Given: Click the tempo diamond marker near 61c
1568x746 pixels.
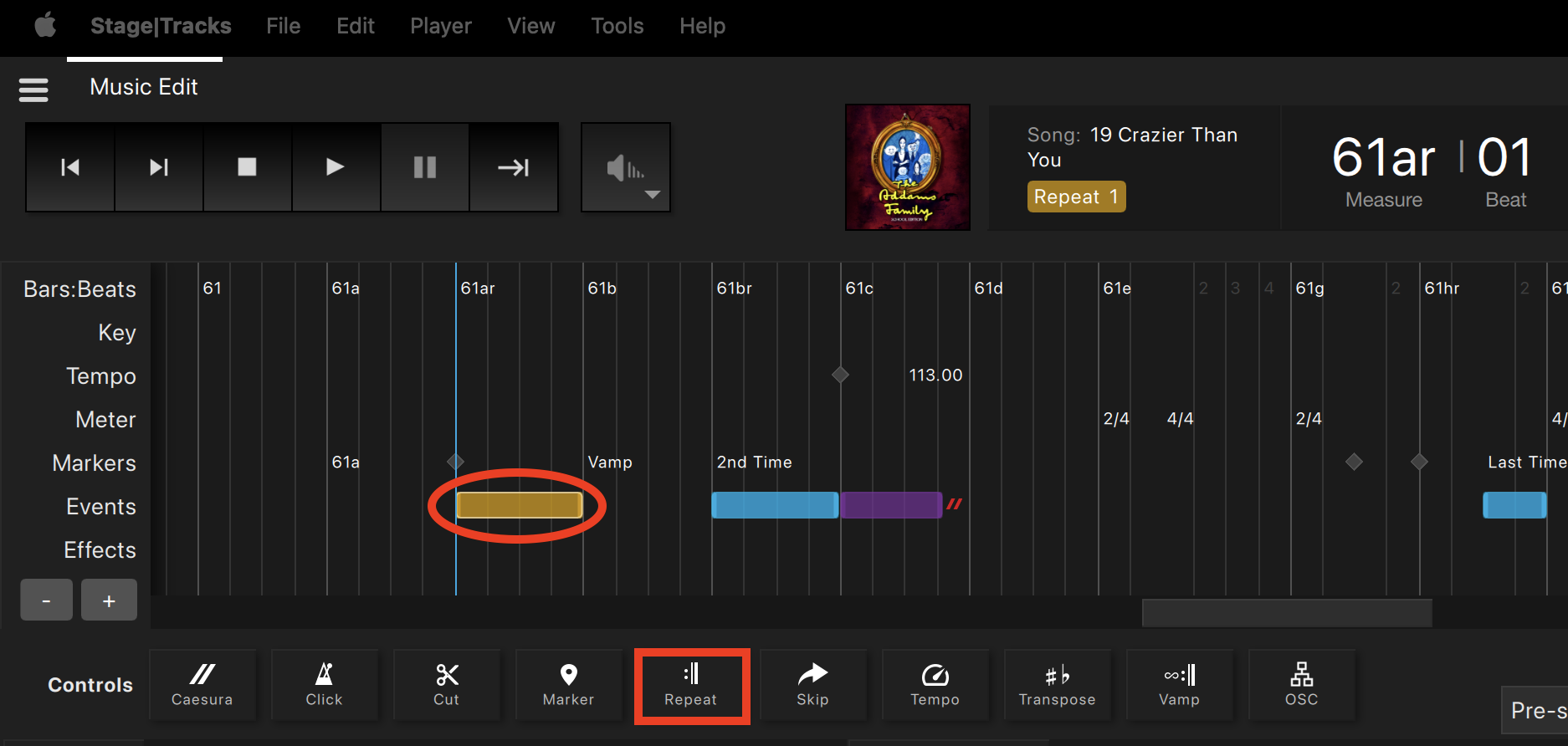Looking at the screenshot, I should click(840, 375).
